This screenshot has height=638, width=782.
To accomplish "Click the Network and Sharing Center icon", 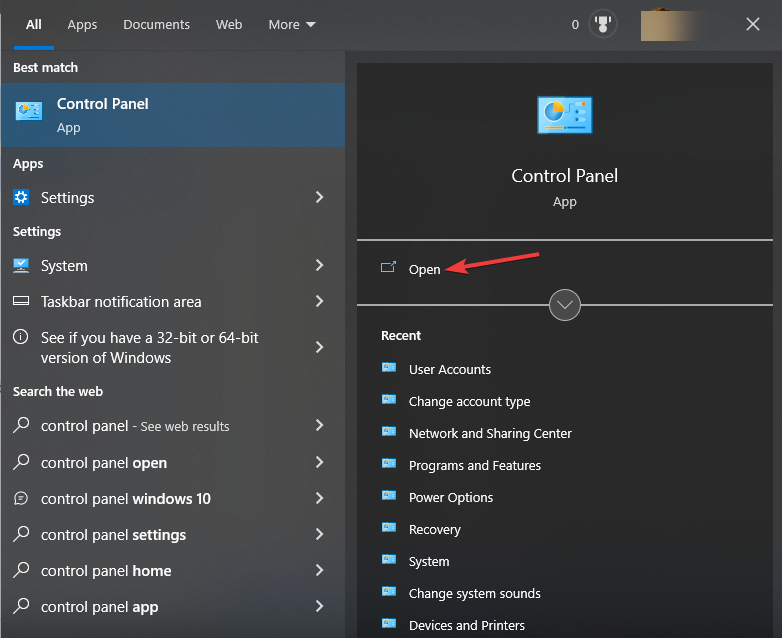I will [x=389, y=432].
